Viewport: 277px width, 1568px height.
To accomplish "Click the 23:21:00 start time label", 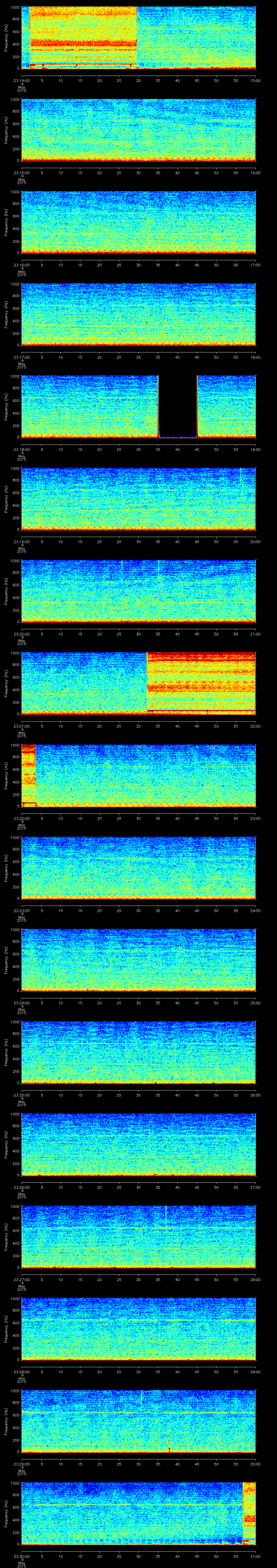I will 21,726.
